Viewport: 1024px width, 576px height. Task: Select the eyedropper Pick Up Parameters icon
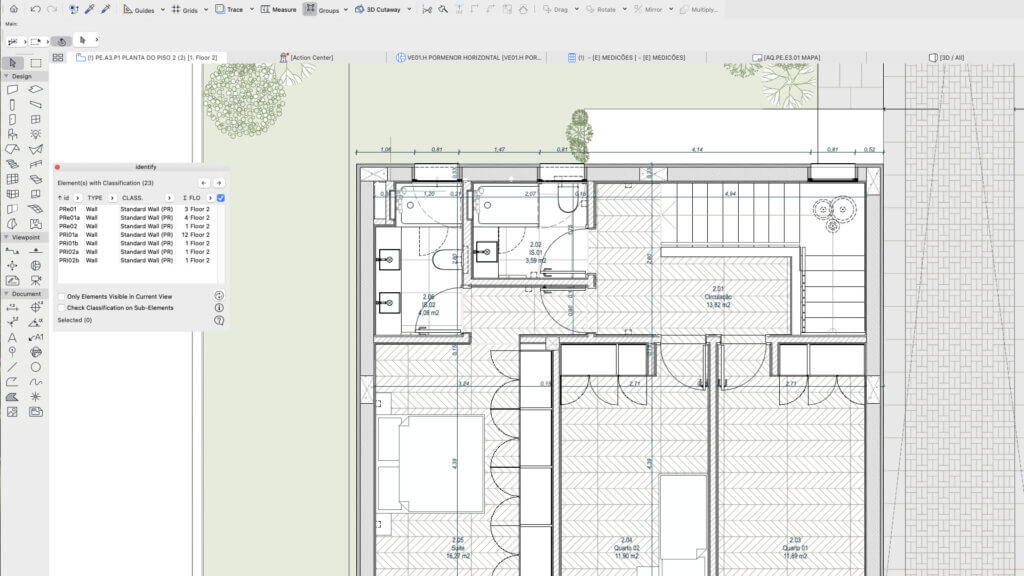tap(90, 9)
